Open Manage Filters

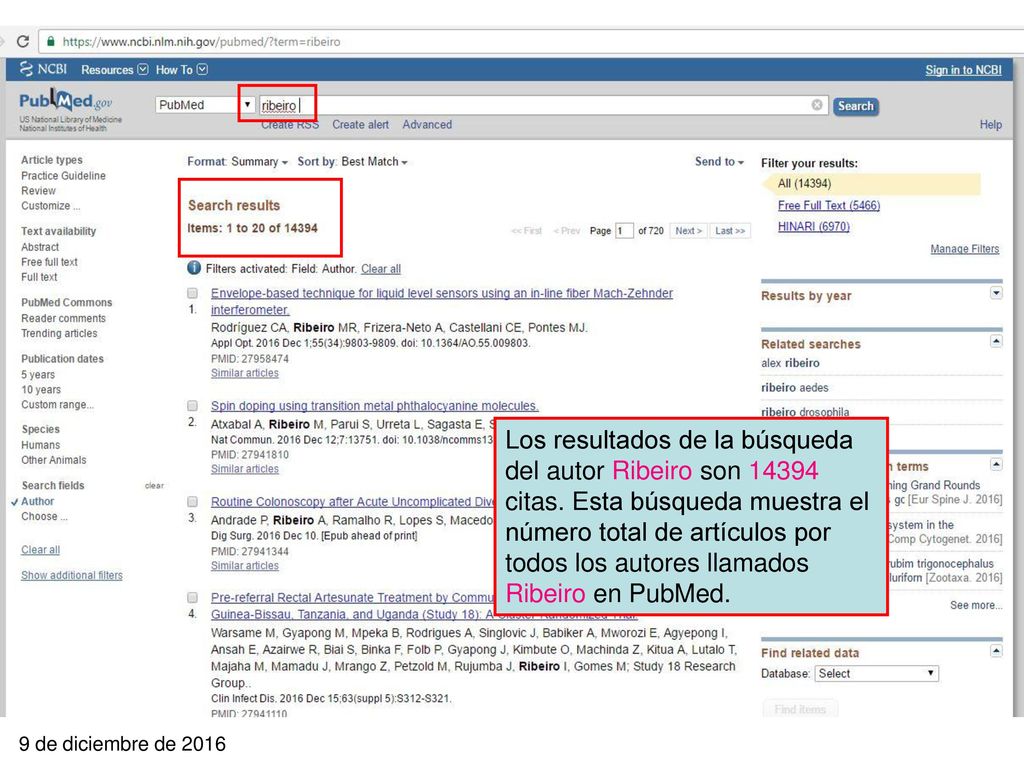[965, 248]
